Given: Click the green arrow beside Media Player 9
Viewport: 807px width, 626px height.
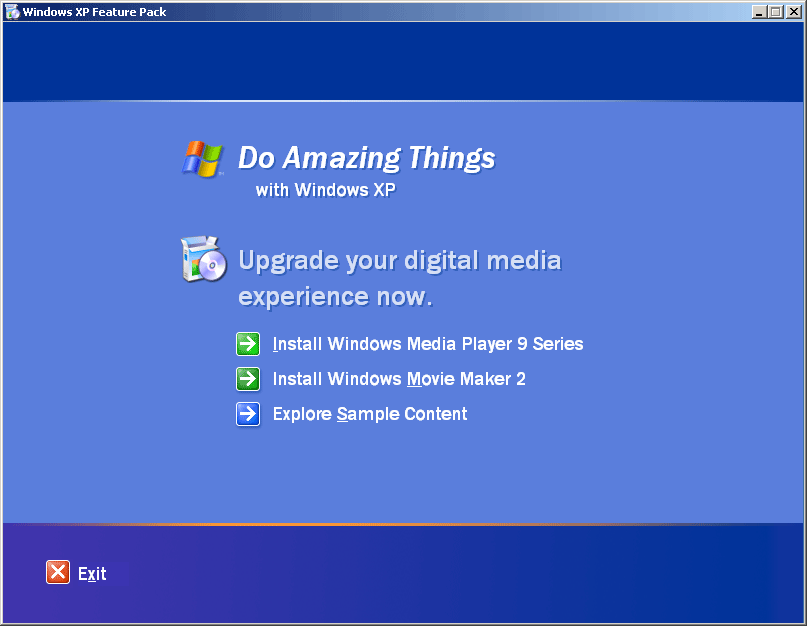Looking at the screenshot, I should [x=248, y=344].
